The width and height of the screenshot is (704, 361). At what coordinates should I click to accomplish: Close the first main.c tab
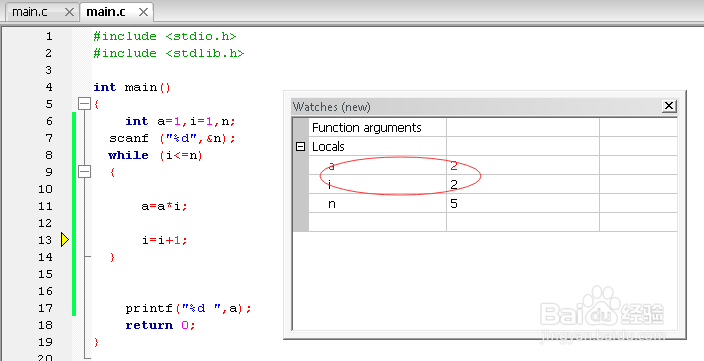tap(69, 12)
